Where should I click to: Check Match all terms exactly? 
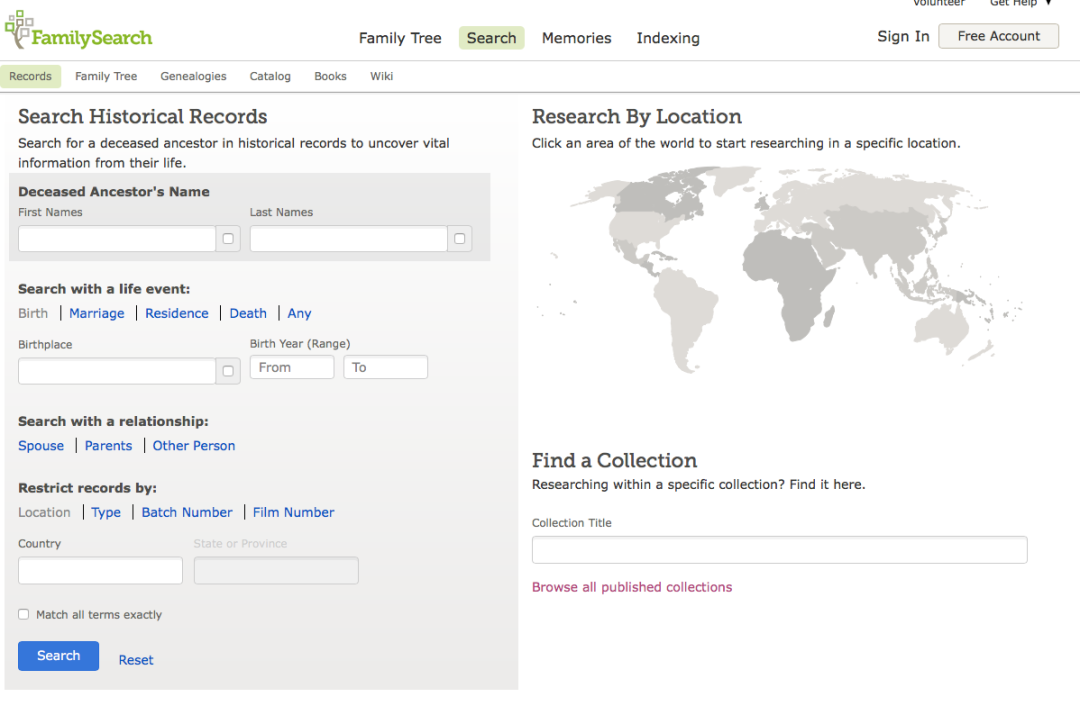pos(24,615)
